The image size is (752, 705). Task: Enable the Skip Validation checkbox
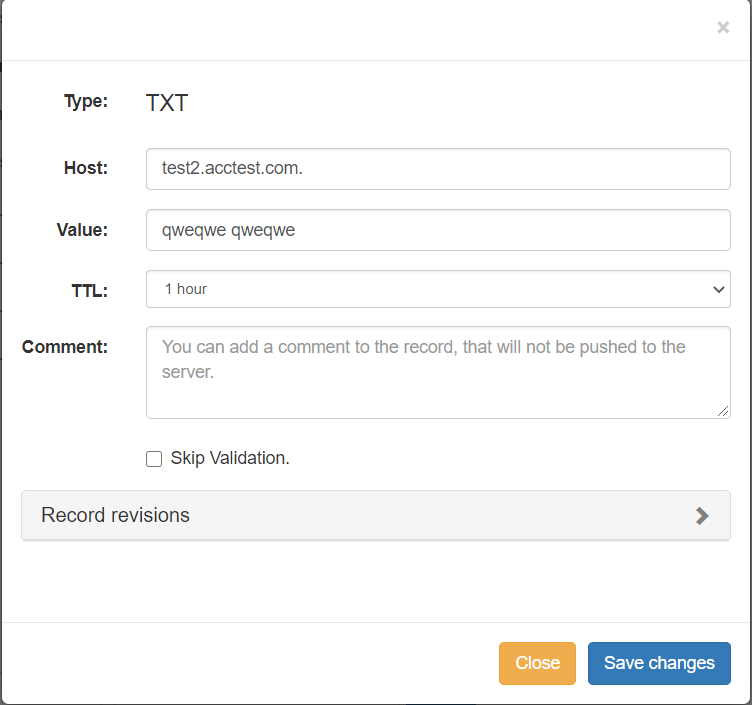[x=154, y=459]
